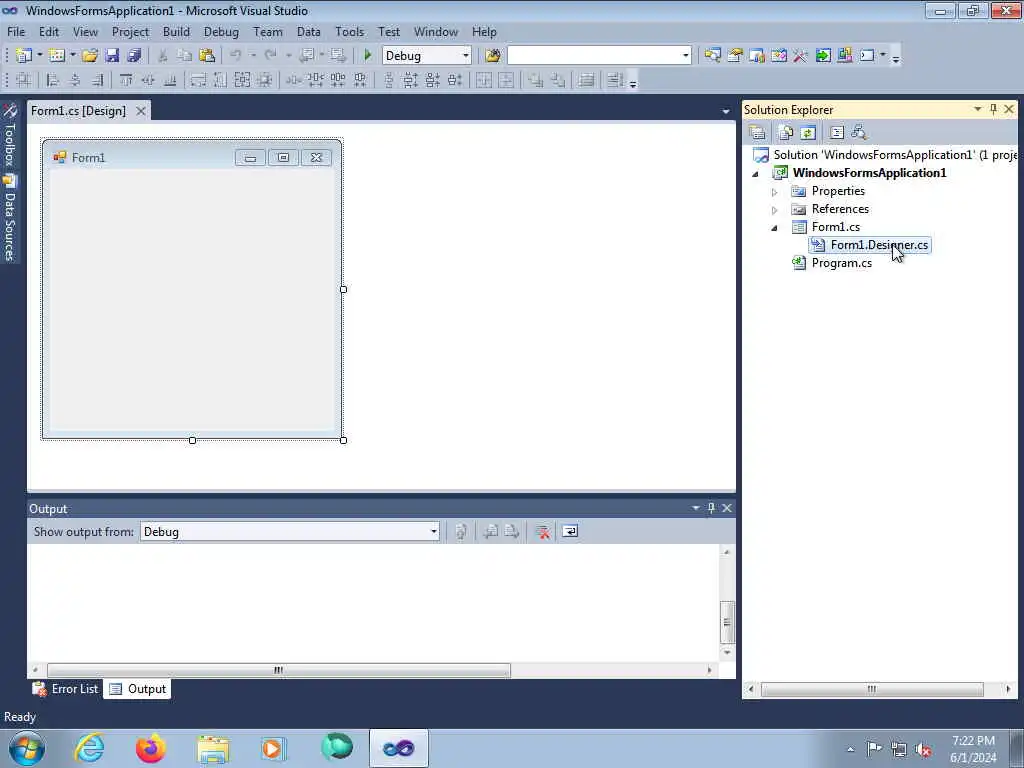Click the Save All icon

[134, 56]
